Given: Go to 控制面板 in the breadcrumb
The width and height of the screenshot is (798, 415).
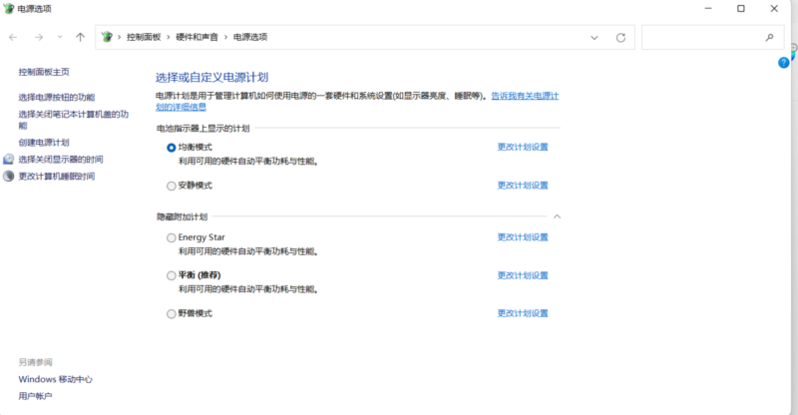Looking at the screenshot, I should 143,37.
